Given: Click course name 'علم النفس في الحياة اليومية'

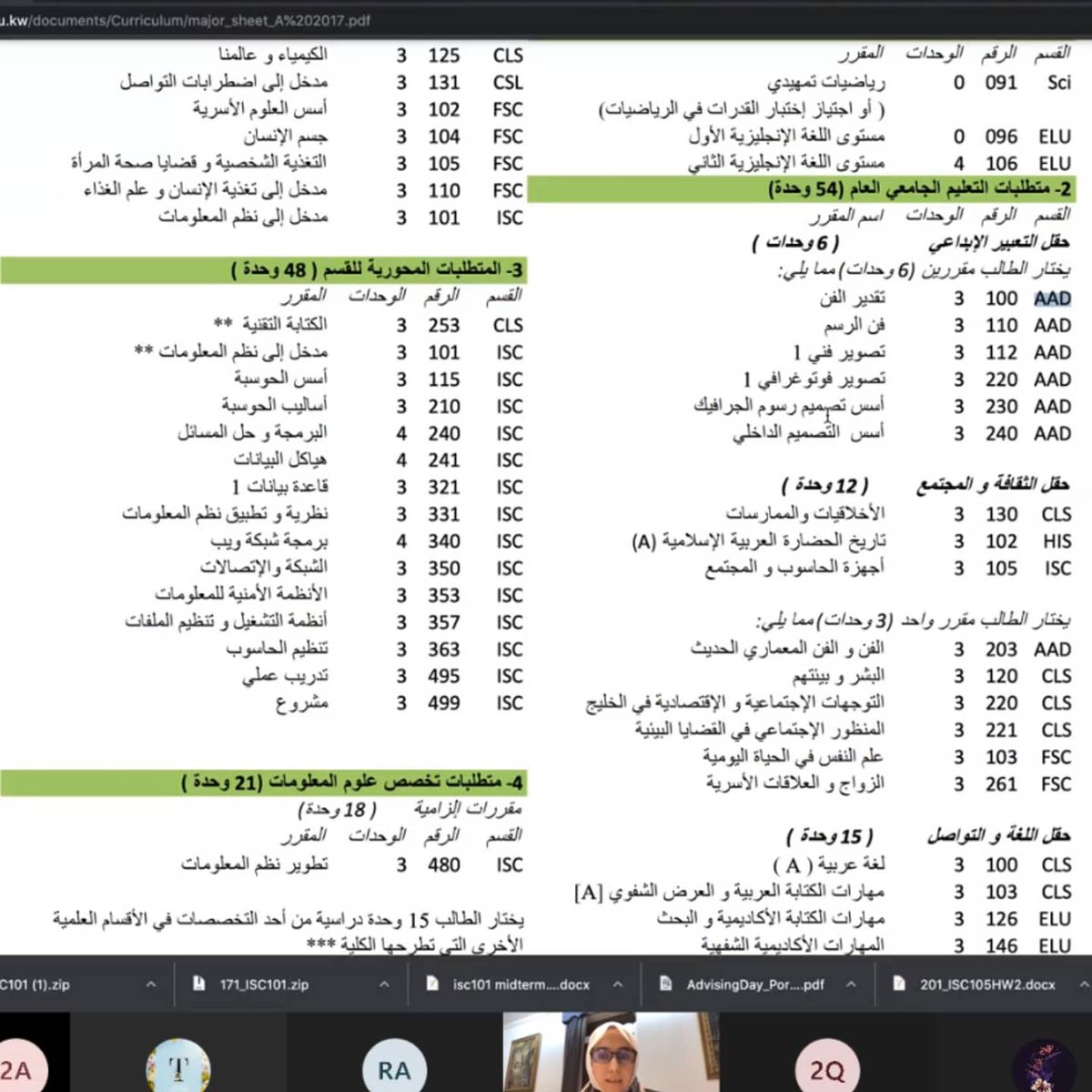Looking at the screenshot, I should coord(794,757).
